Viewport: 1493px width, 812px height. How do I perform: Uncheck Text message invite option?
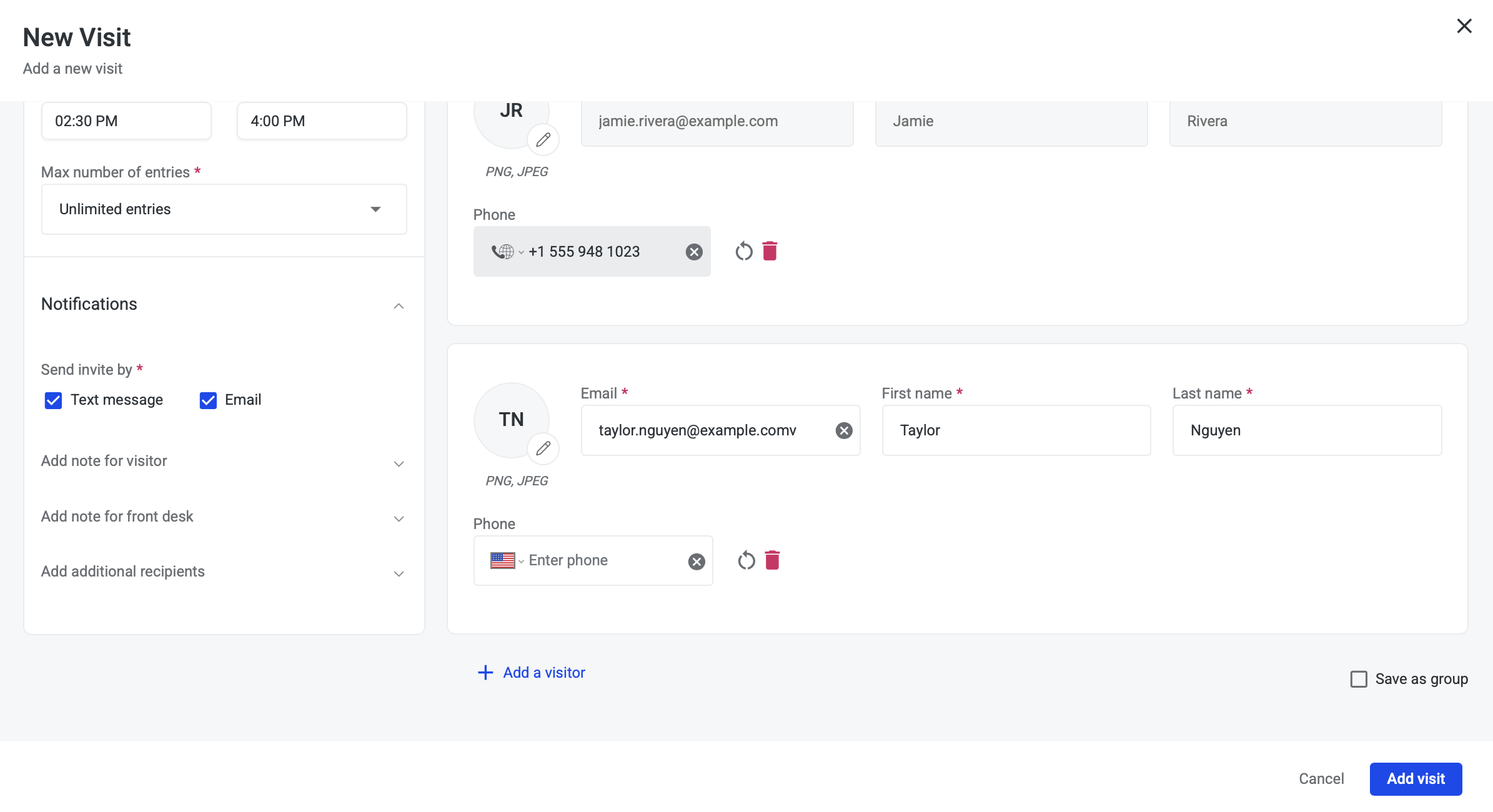pyautogui.click(x=54, y=400)
